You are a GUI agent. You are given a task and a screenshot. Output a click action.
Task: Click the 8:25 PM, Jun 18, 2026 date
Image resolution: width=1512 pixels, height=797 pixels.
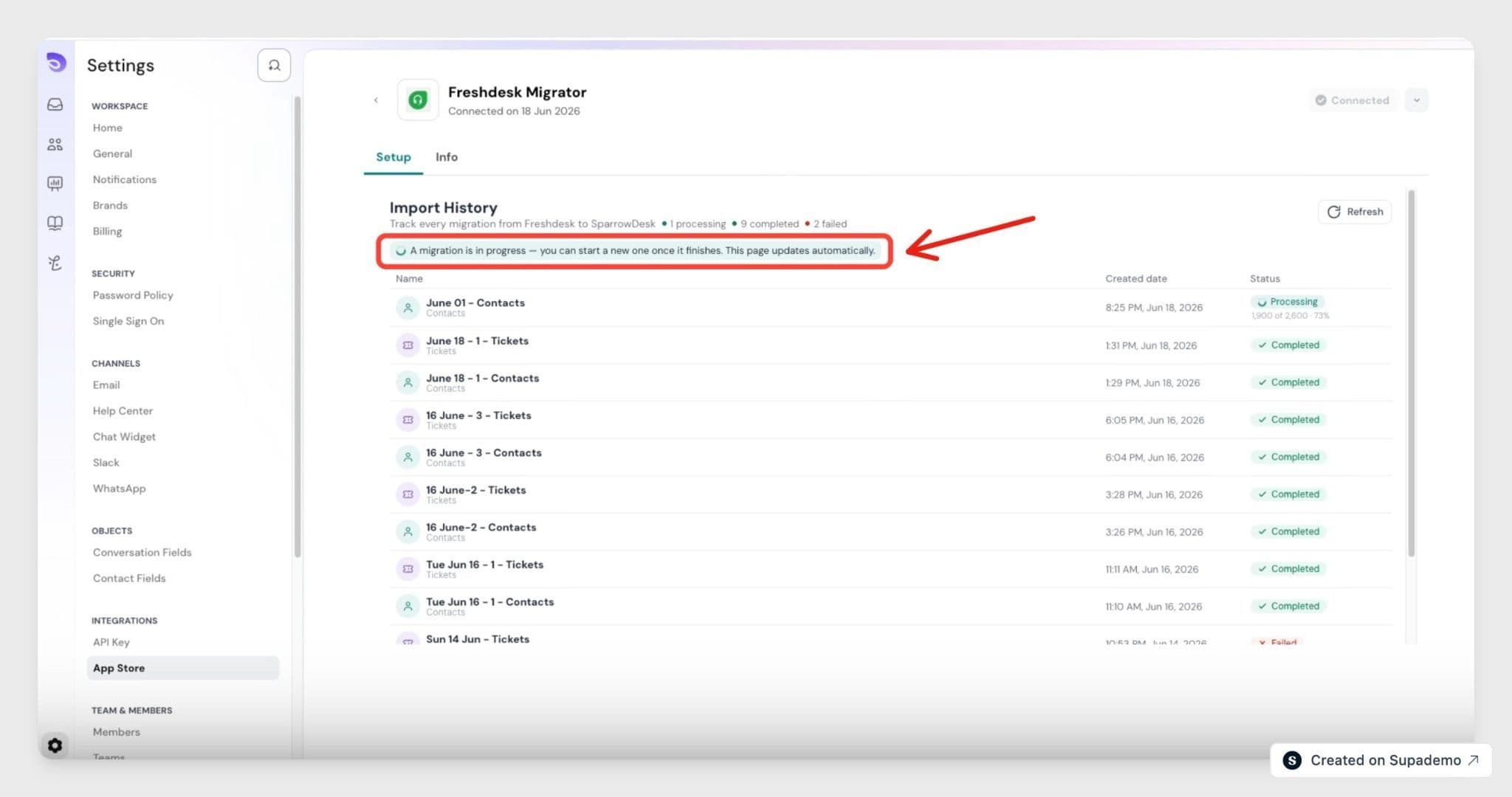pos(1154,308)
